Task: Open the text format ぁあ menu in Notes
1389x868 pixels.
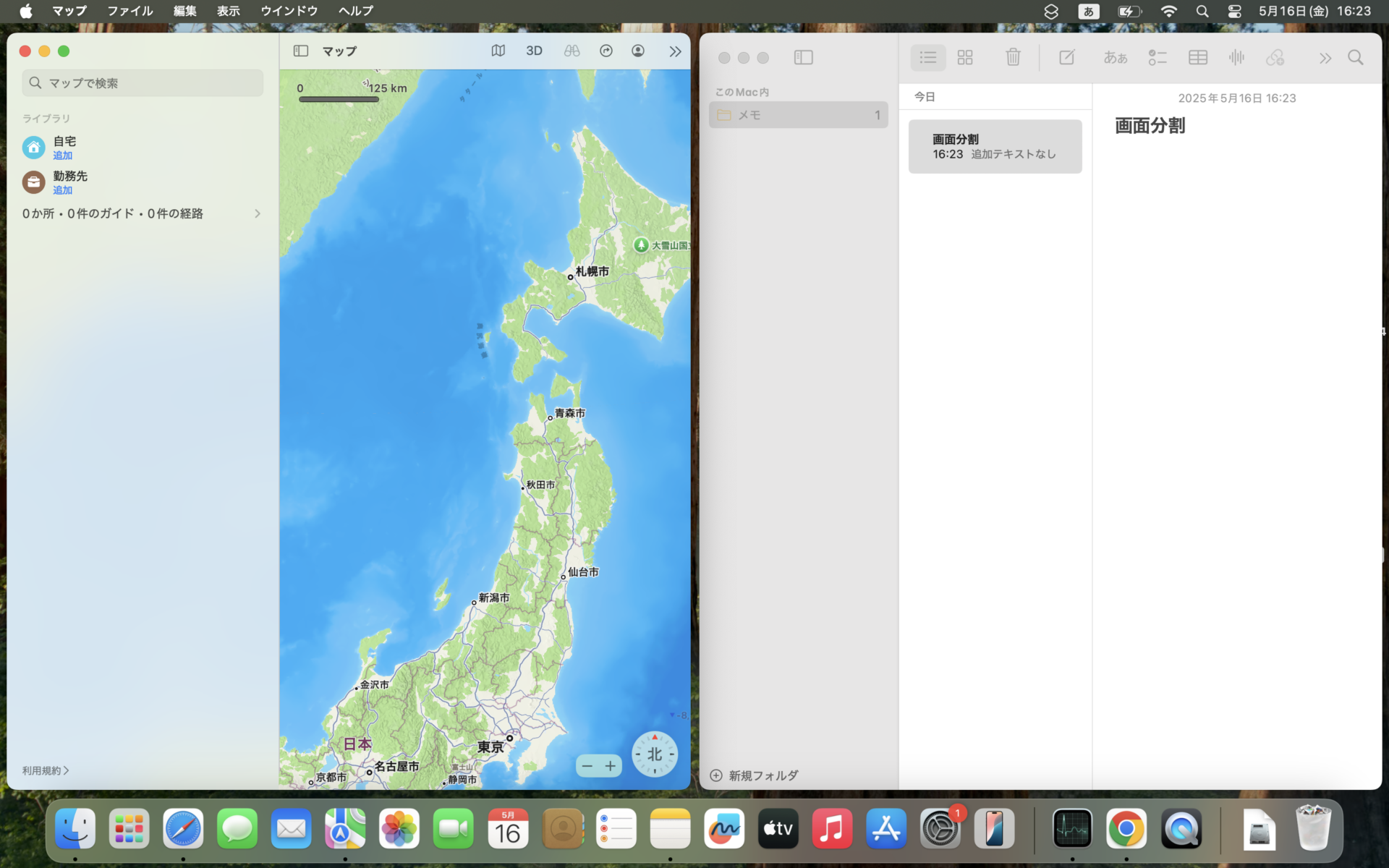Action: click(1115, 57)
